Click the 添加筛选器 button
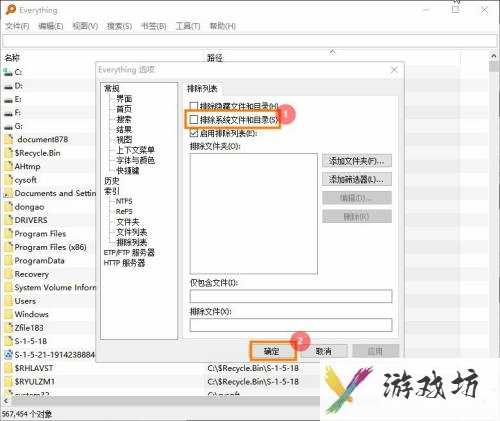The width and height of the screenshot is (500, 421). coord(357,179)
